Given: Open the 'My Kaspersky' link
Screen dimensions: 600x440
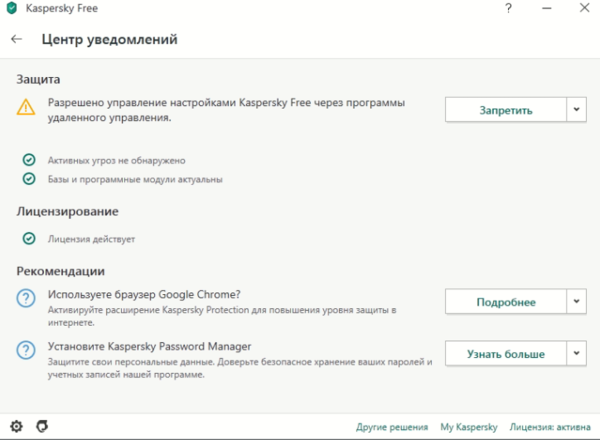Looking at the screenshot, I should (x=468, y=427).
